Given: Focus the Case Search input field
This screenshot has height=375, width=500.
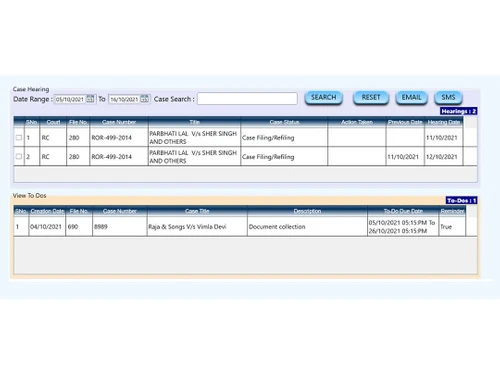Looking at the screenshot, I should (x=247, y=99).
